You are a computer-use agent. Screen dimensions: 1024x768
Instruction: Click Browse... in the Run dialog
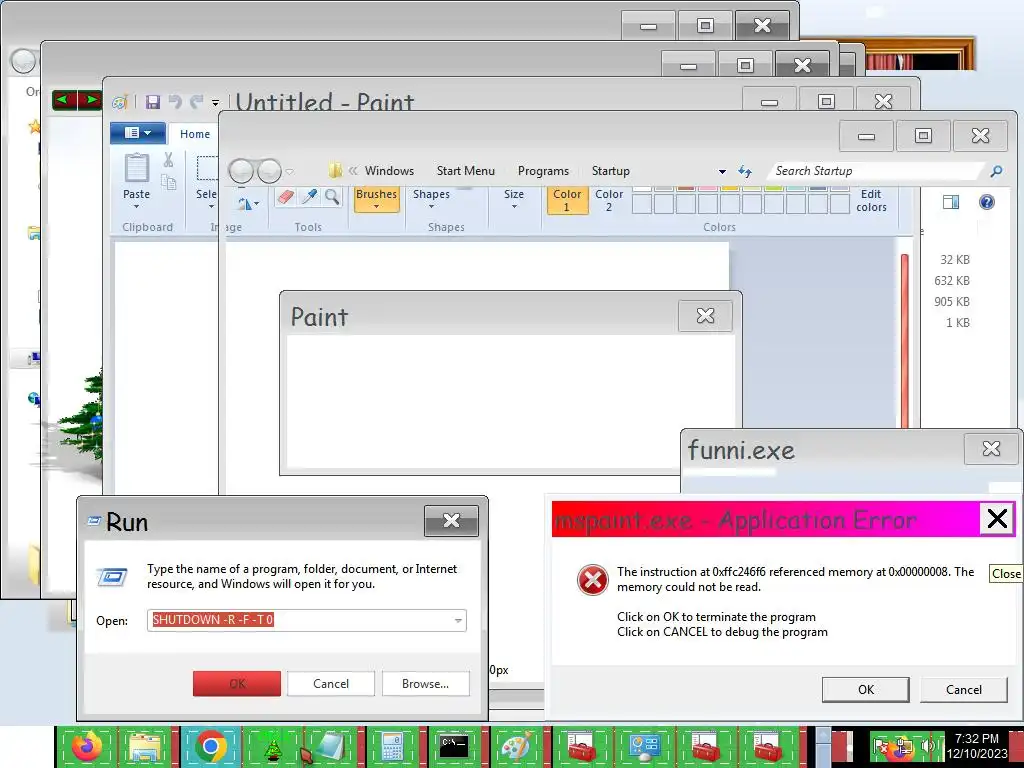(x=426, y=684)
